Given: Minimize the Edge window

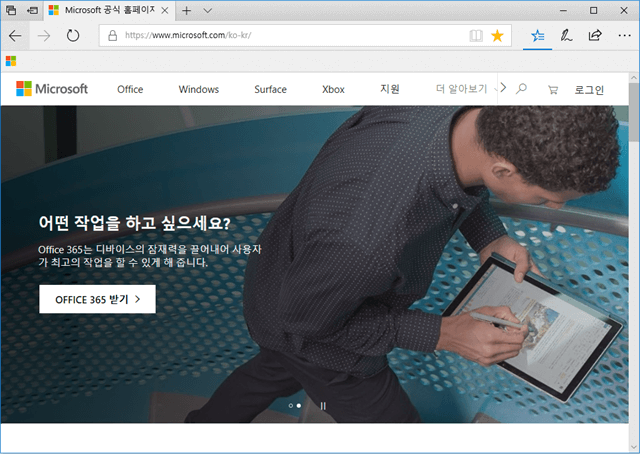Looking at the screenshot, I should (x=564, y=11).
